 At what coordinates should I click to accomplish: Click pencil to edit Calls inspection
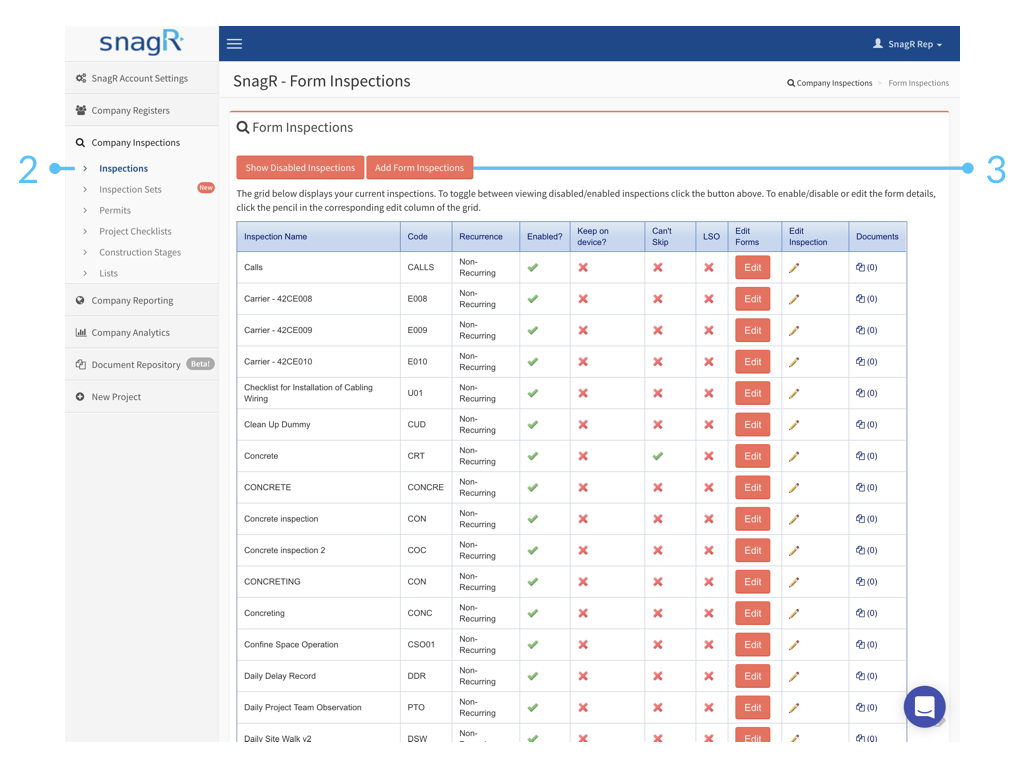coord(794,268)
